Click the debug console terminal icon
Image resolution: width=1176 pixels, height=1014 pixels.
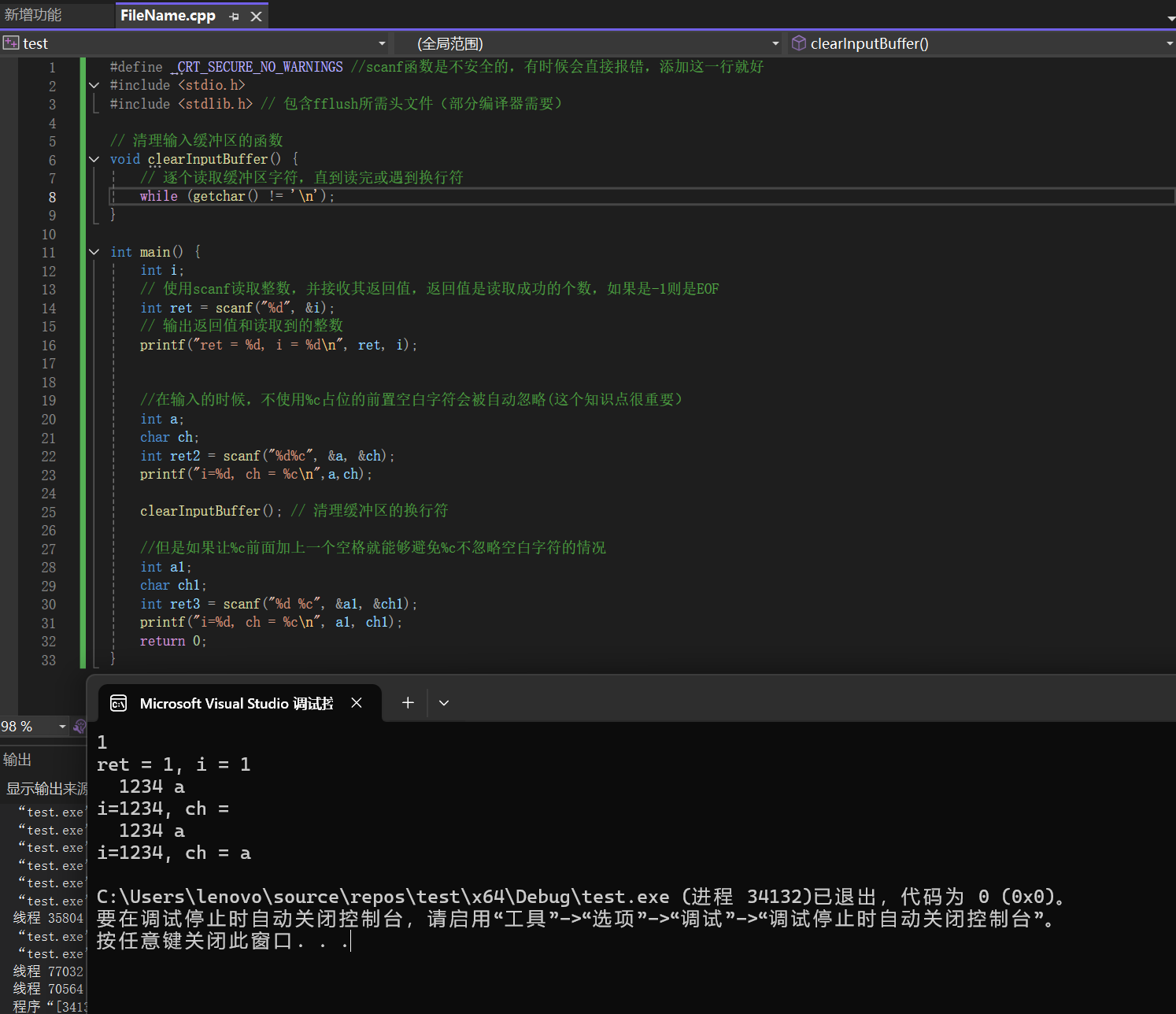tap(119, 703)
